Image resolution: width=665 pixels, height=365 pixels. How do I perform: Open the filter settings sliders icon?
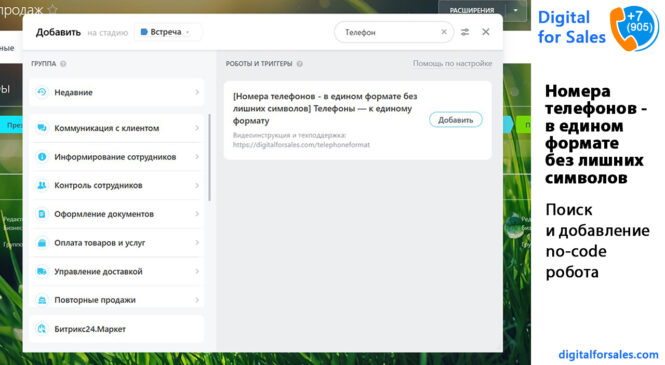(x=465, y=32)
